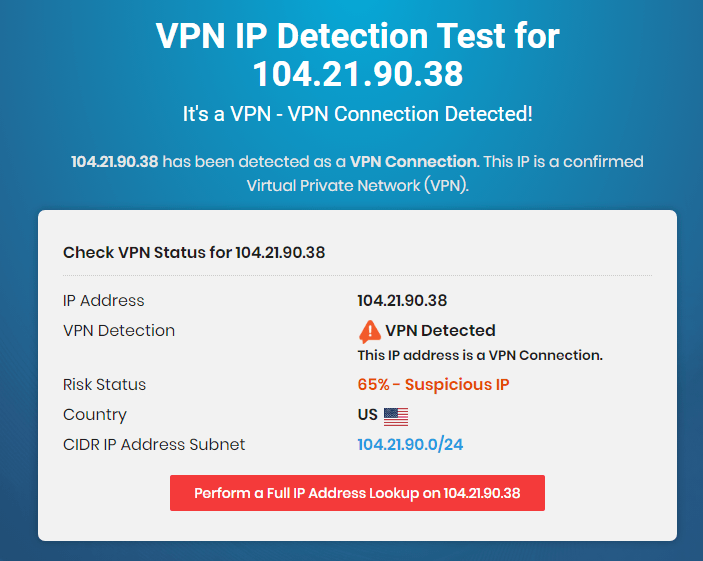703x561 pixels.
Task: Select the VPN Detected status label
Action: point(440,331)
